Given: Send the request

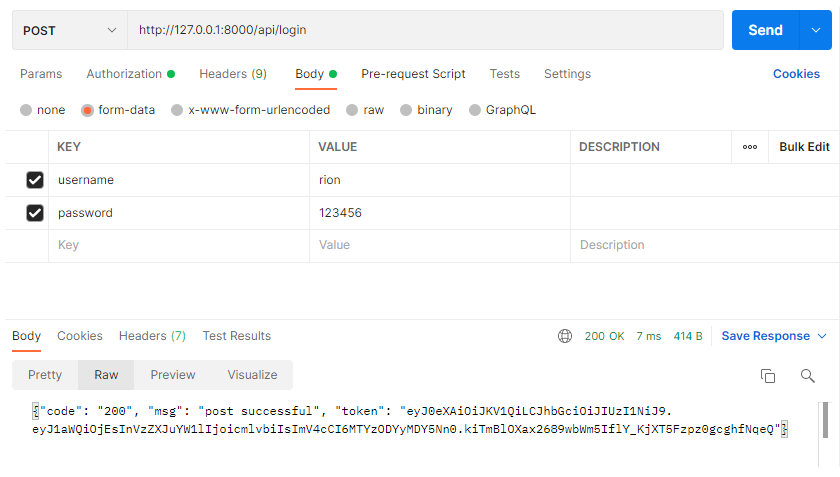Looking at the screenshot, I should [765, 30].
